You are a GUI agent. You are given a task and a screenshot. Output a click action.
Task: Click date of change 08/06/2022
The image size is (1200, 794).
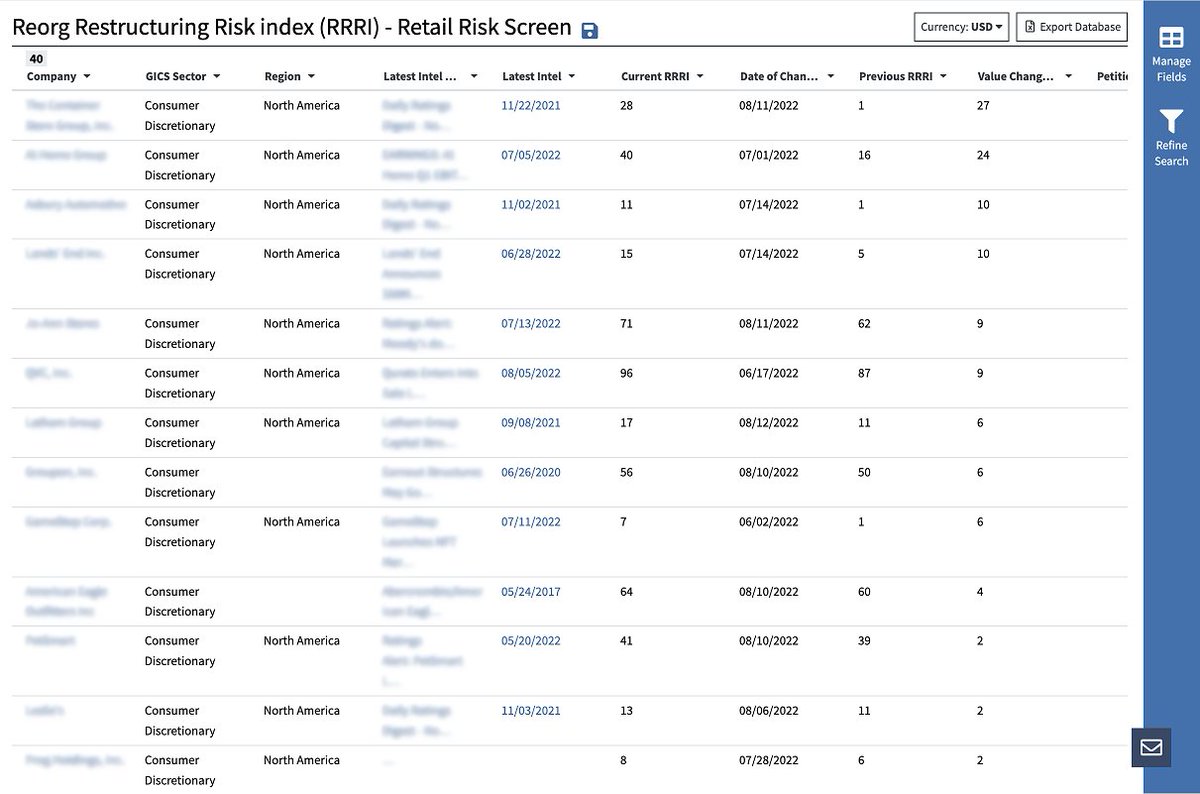coord(769,710)
